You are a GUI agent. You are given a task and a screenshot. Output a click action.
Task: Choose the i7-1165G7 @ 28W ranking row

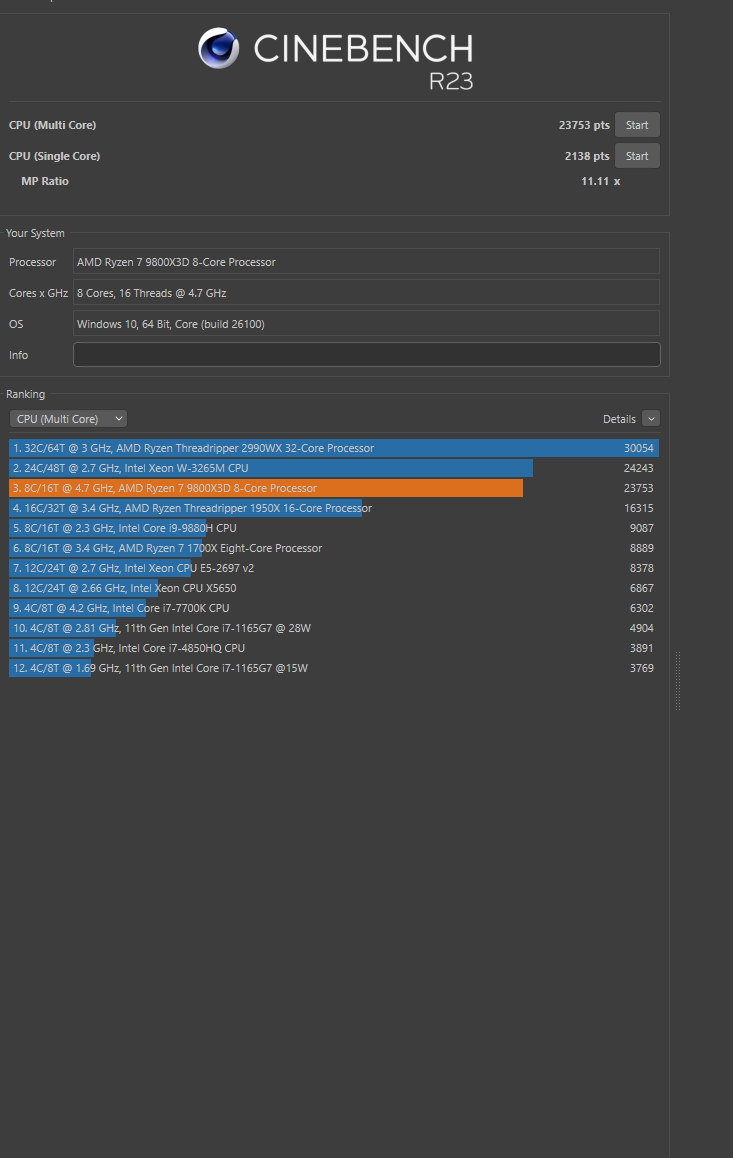[333, 628]
